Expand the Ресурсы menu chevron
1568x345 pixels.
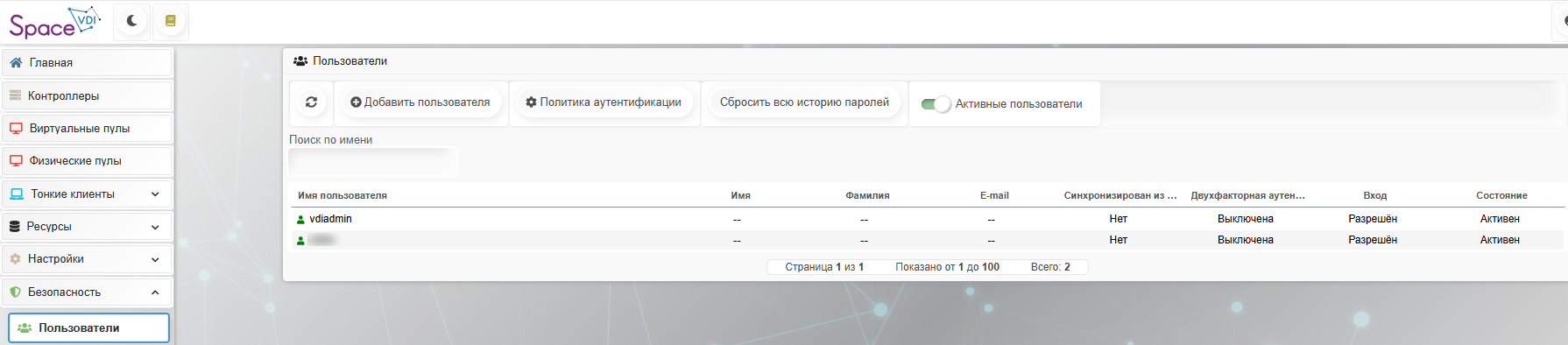[x=155, y=227]
